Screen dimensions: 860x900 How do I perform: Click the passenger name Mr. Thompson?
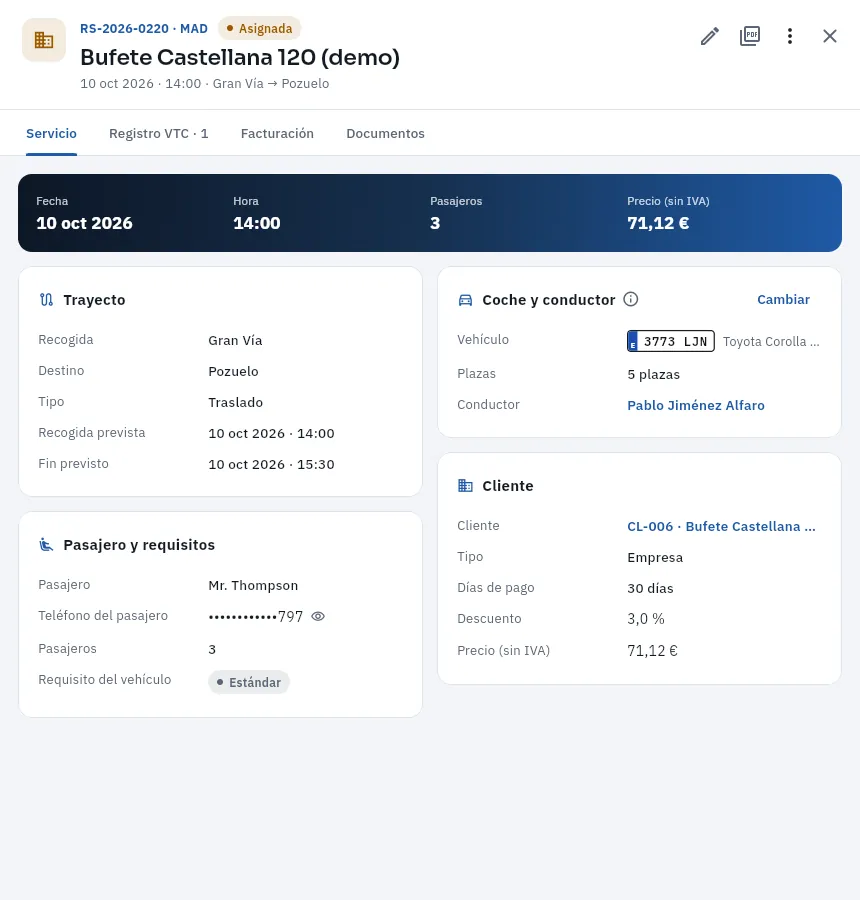pos(253,585)
